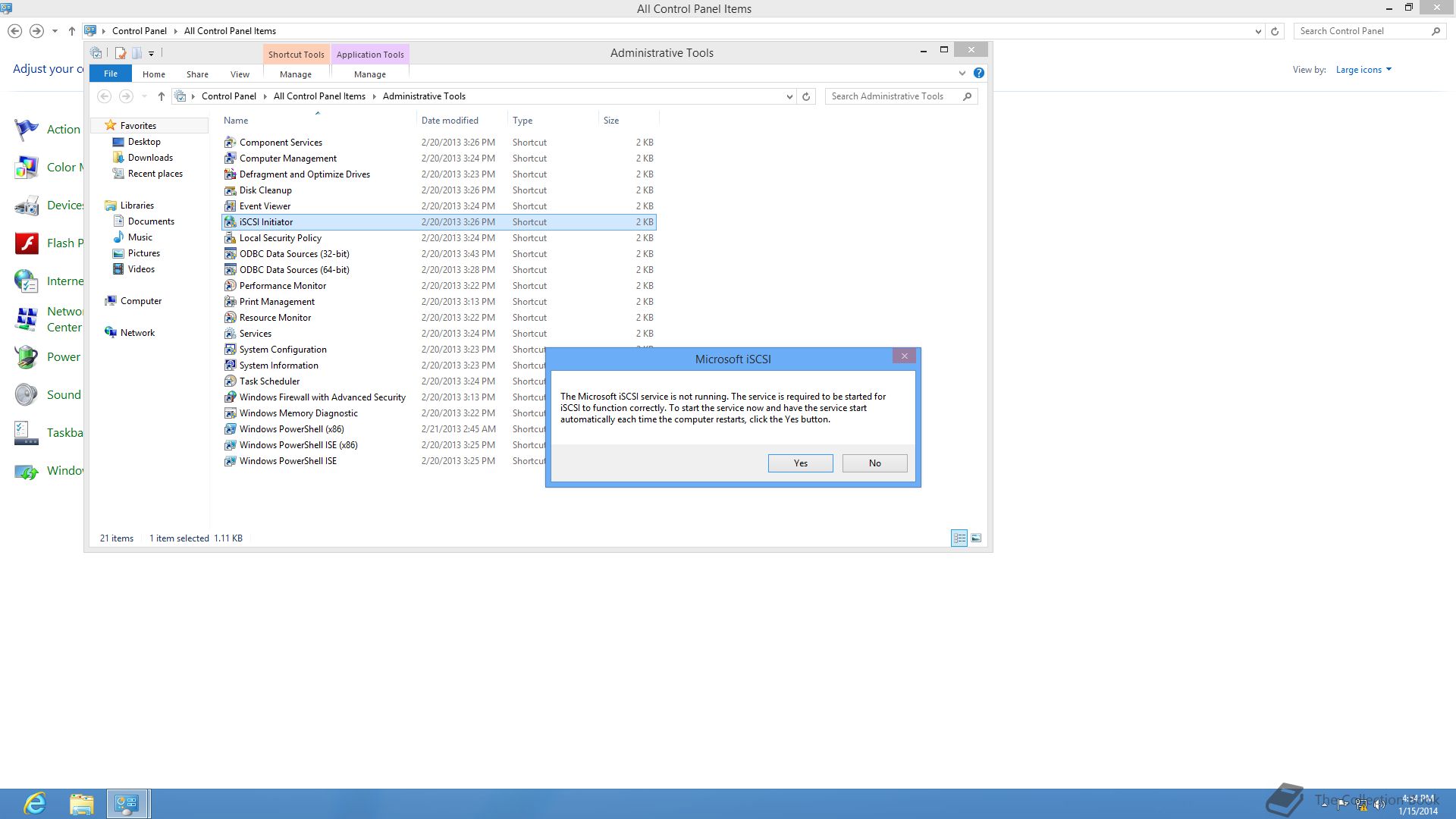Select Downloads under Favorites

click(x=150, y=158)
